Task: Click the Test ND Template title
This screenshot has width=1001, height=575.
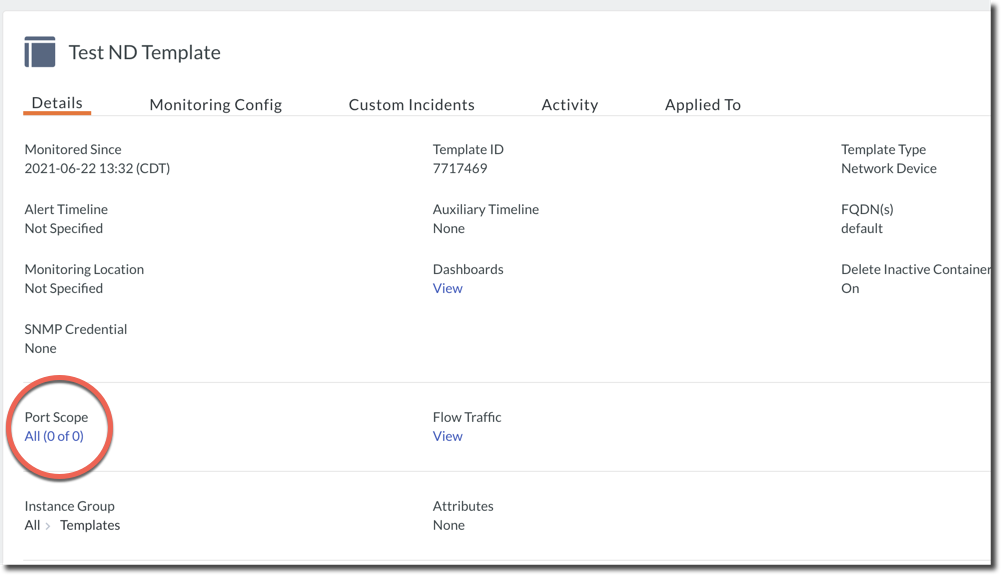Action: click(x=144, y=53)
